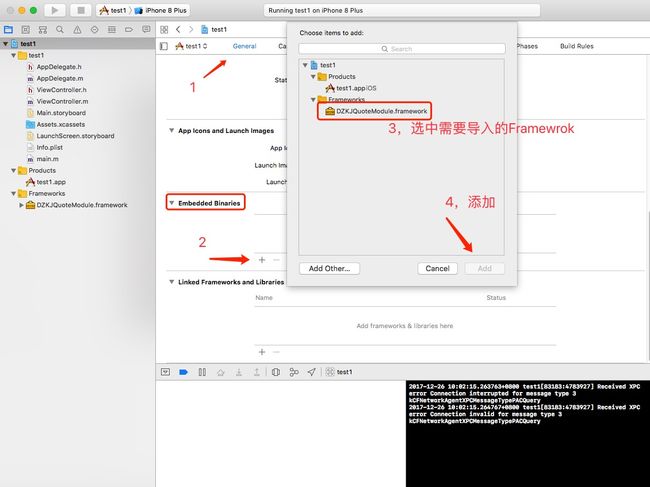This screenshot has width=650, height=487.
Task: Select iPhone 8 Plus run destination
Action: pyautogui.click(x=160, y=10)
